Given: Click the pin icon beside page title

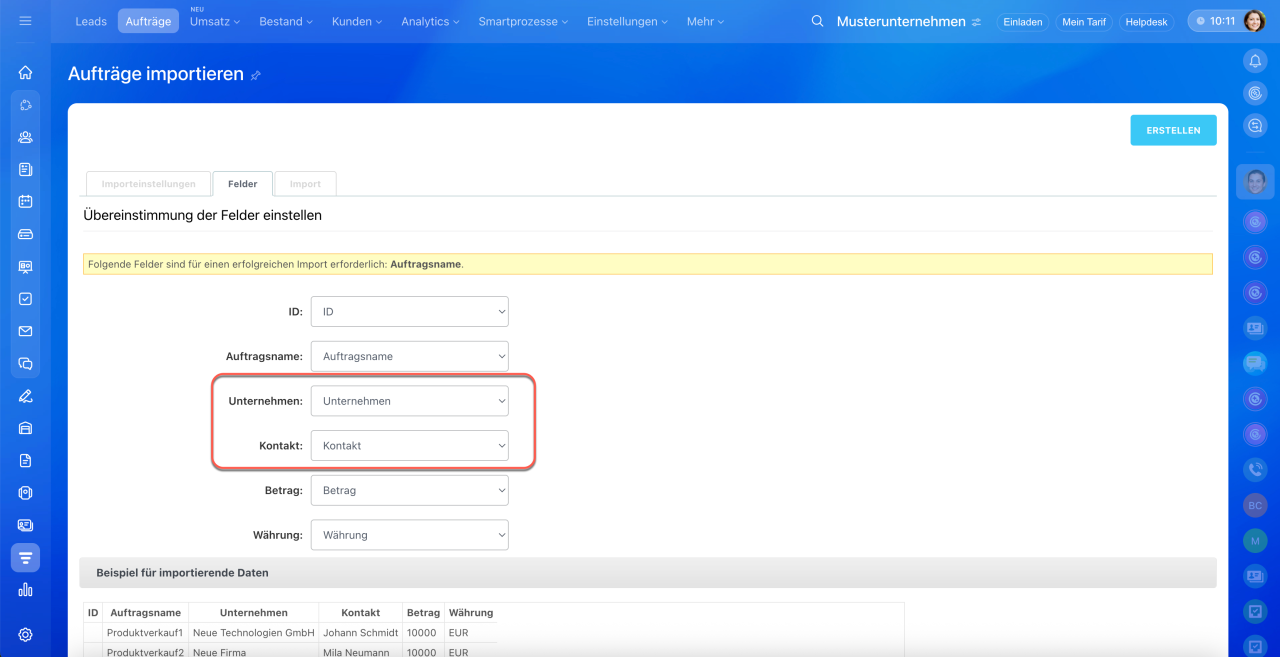Looking at the screenshot, I should pyautogui.click(x=256, y=75).
